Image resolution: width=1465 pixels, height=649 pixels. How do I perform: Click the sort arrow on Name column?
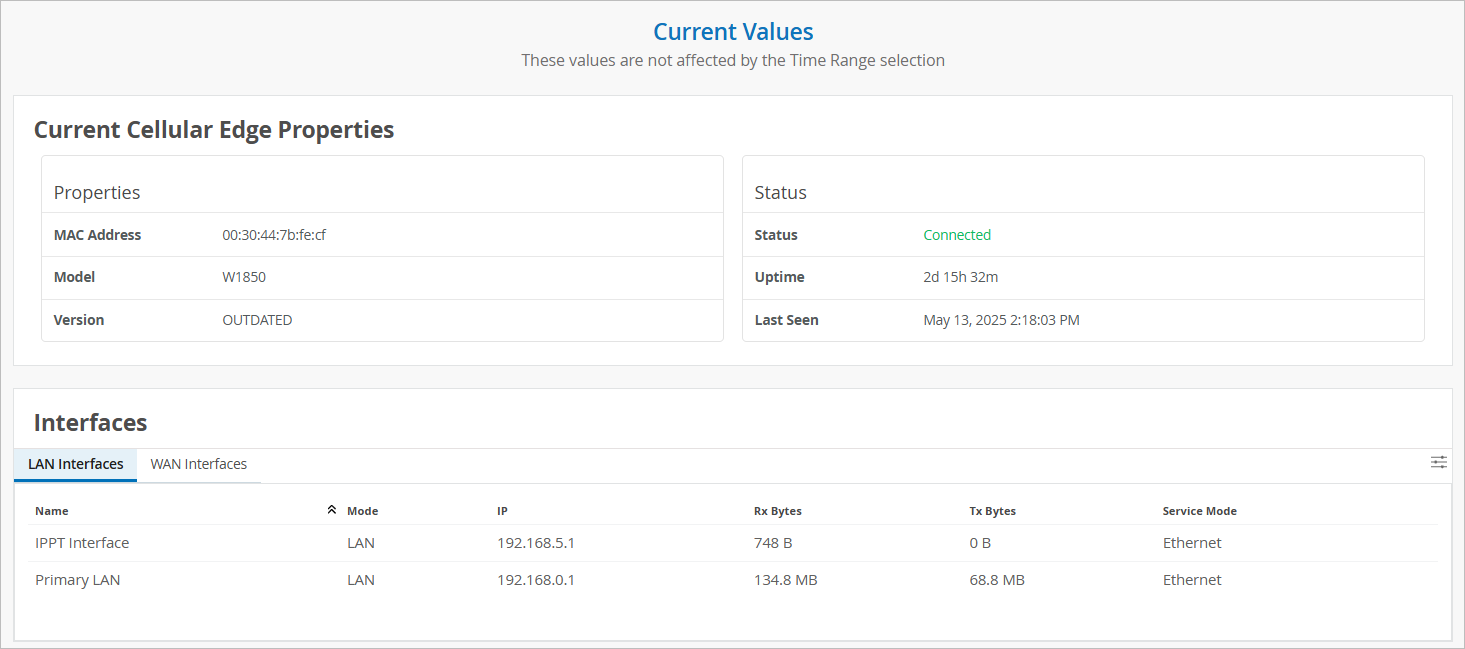click(332, 510)
